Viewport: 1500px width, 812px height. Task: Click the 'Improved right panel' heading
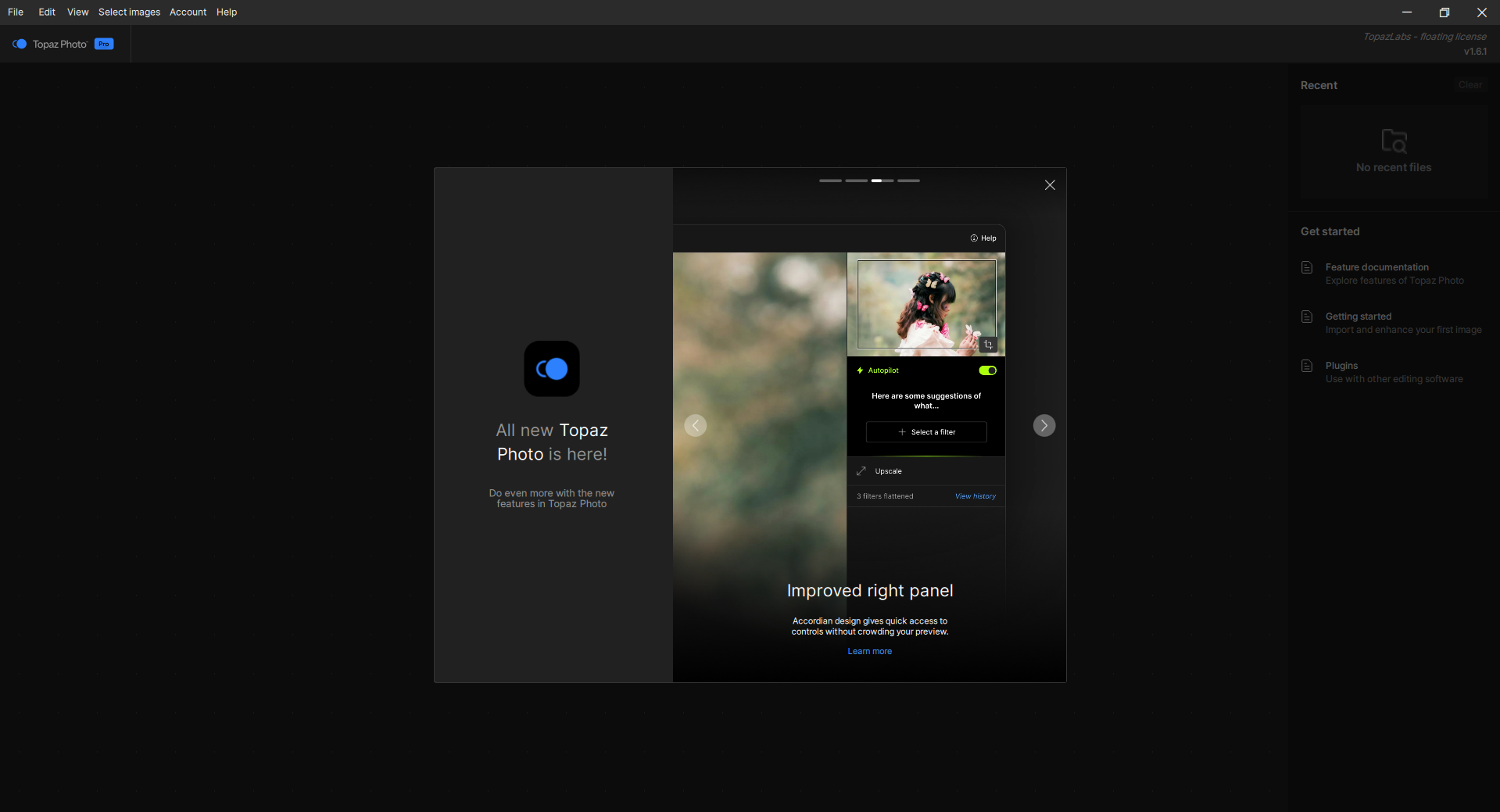pyautogui.click(x=870, y=591)
